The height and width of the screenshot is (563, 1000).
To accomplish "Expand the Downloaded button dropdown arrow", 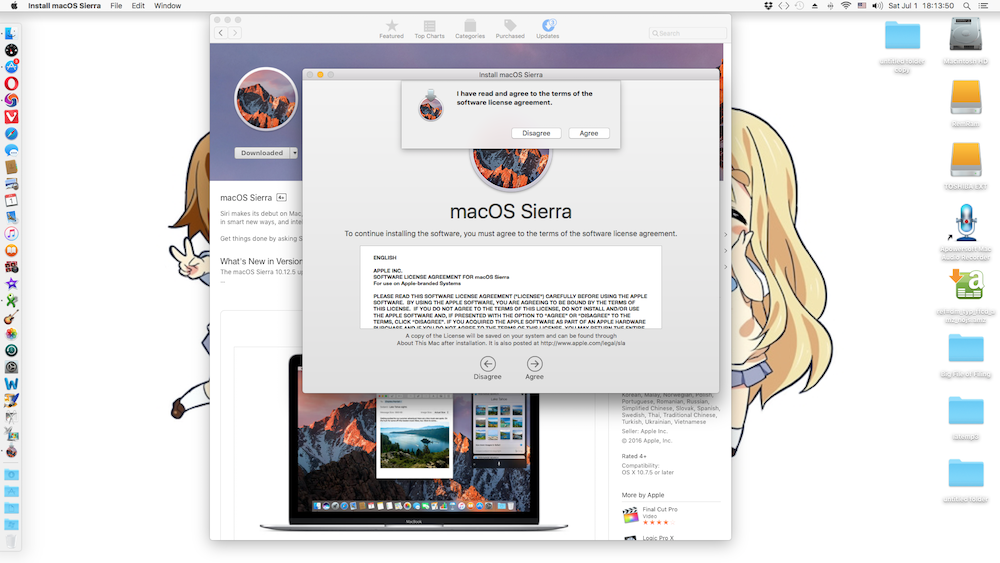I will tap(295, 153).
